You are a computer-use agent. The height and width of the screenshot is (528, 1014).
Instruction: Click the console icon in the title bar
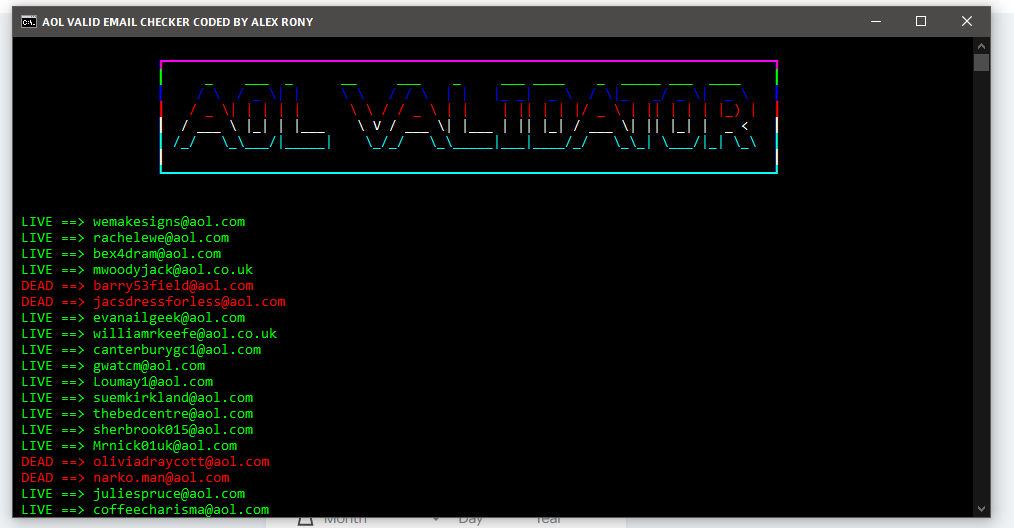(29, 22)
